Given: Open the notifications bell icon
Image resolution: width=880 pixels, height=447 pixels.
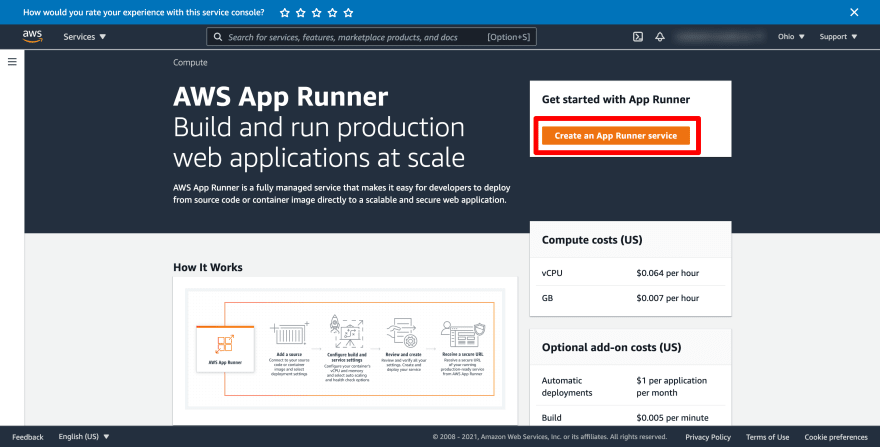Looking at the screenshot, I should point(660,37).
